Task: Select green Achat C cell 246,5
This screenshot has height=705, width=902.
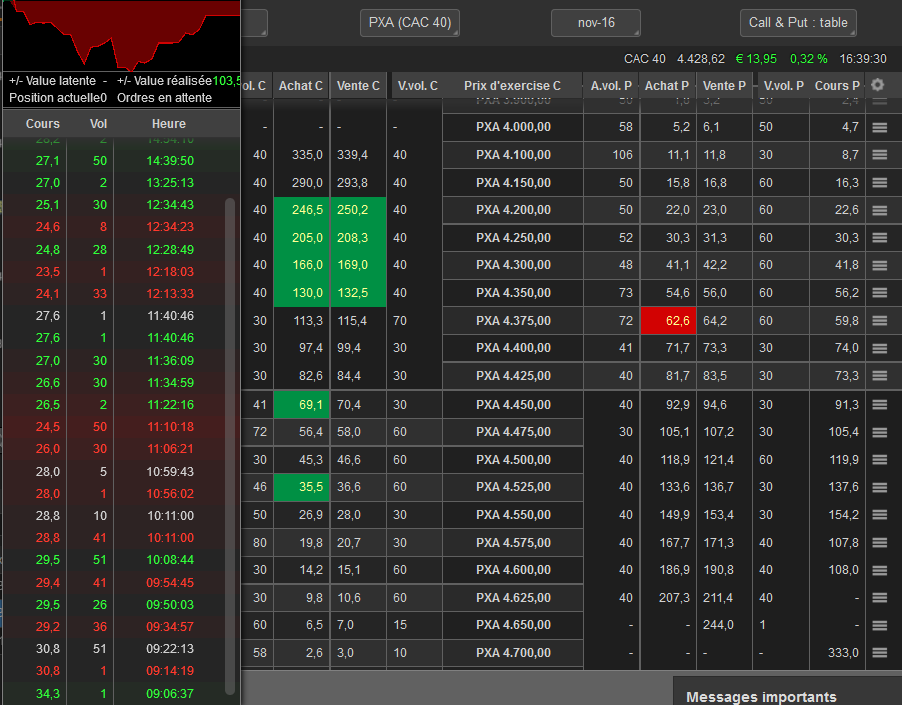Action: (301, 210)
